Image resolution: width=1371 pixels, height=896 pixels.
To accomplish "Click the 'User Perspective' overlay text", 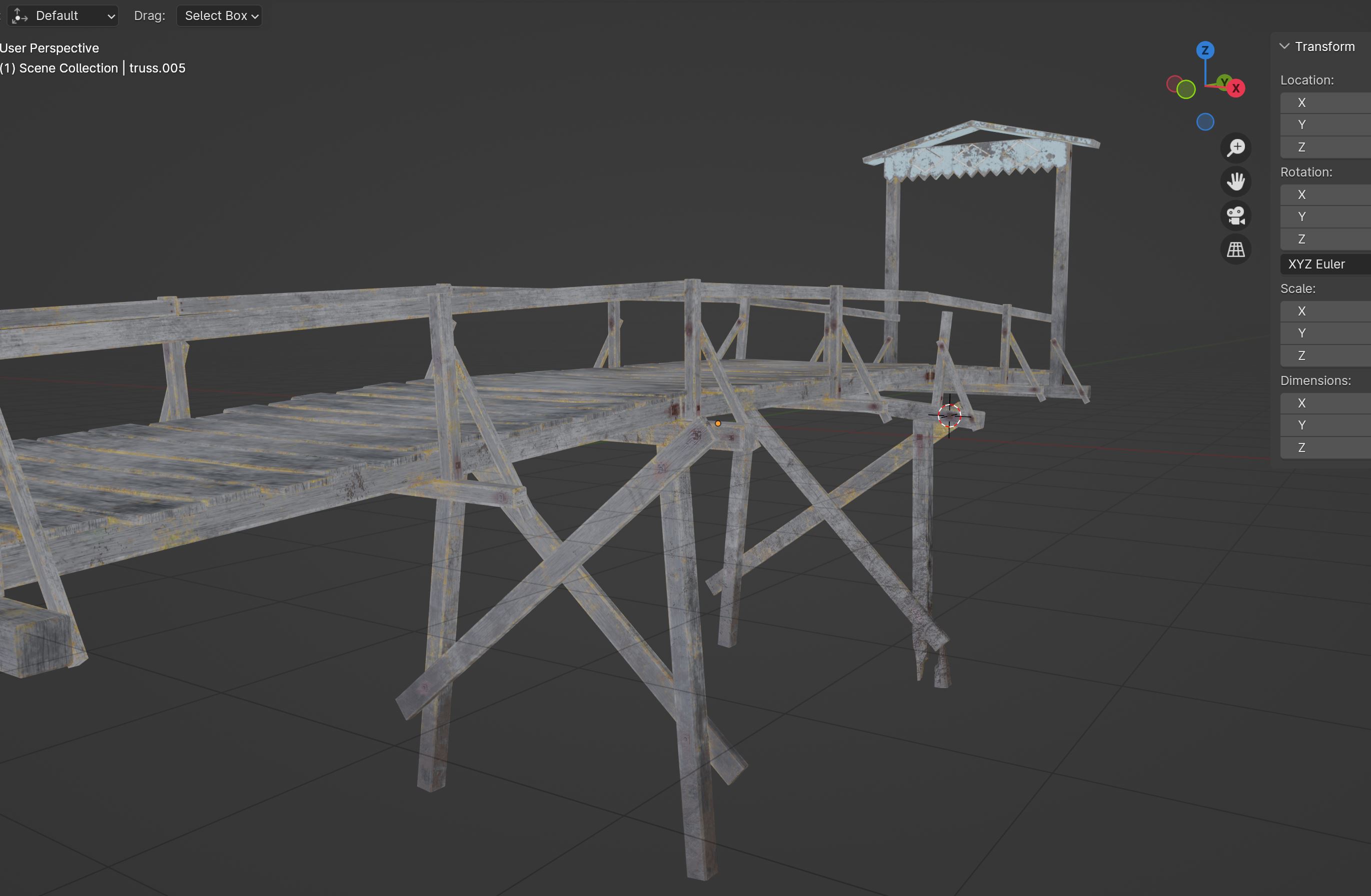I will [x=50, y=48].
